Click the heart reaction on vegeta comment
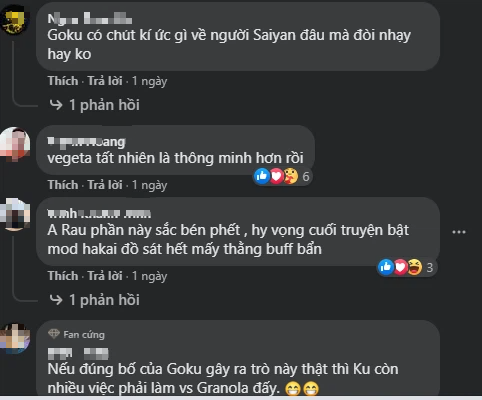 276,176
